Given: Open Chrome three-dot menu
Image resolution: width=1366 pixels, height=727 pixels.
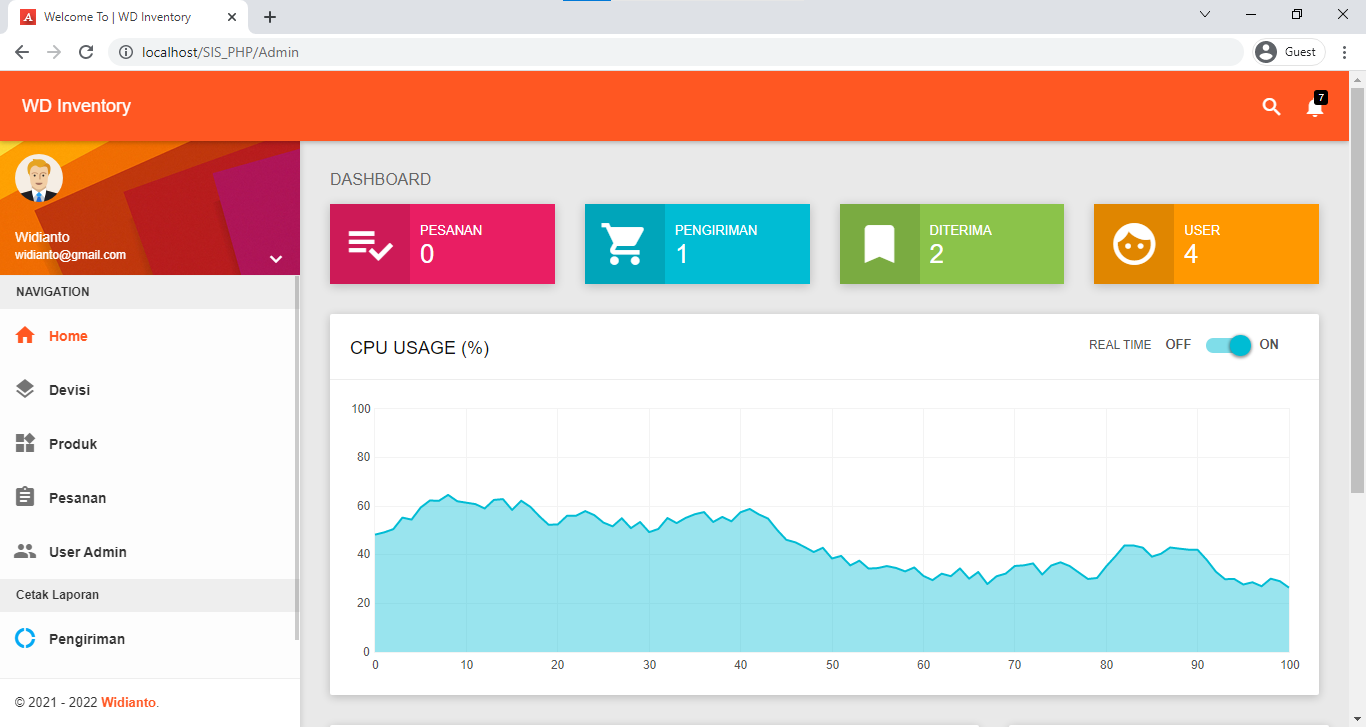Looking at the screenshot, I should (1346, 52).
